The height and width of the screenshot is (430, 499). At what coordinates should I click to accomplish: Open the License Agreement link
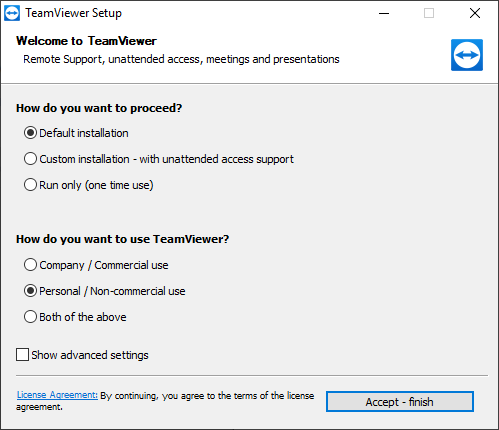point(57,395)
